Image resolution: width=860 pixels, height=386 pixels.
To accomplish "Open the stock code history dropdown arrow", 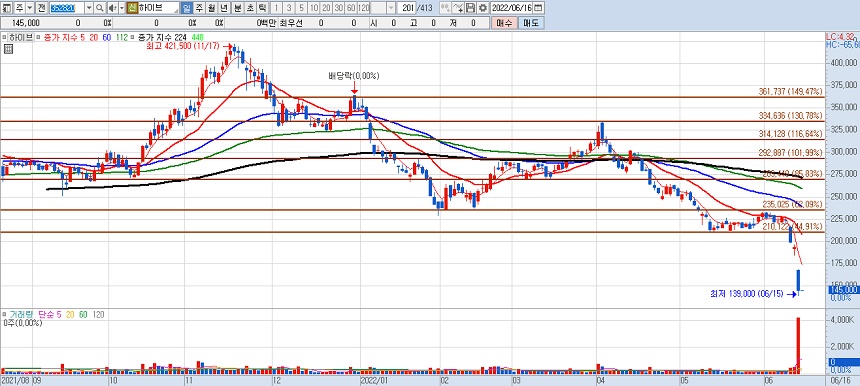I will click(89, 8).
